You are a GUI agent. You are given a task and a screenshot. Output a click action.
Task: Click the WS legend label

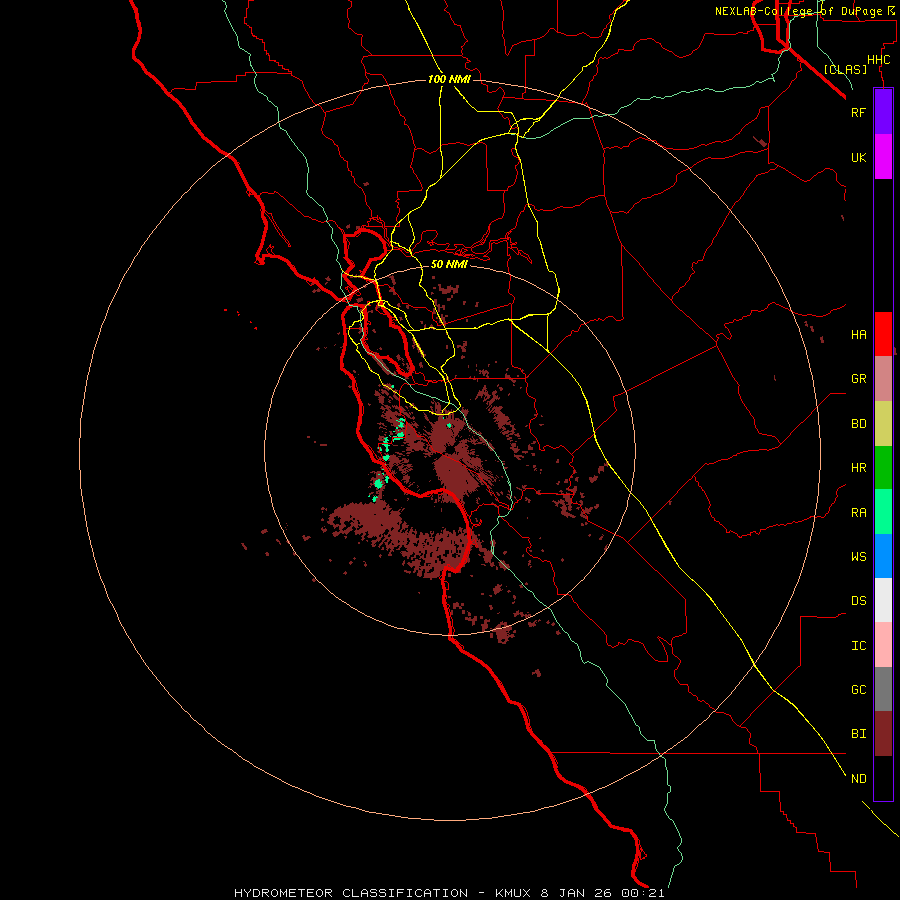[858, 557]
